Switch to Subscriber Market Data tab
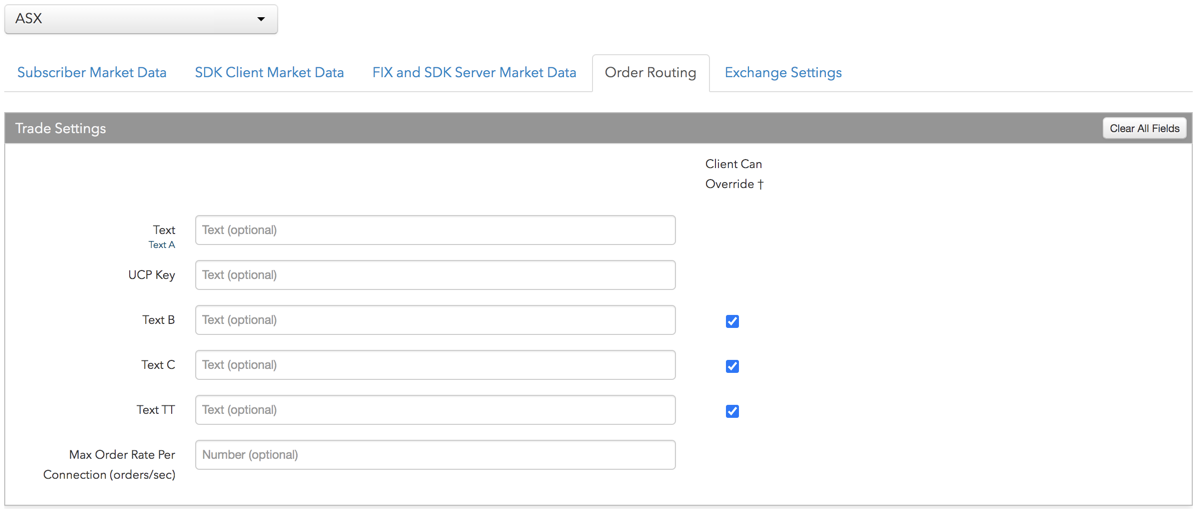The height and width of the screenshot is (509, 1197). click(92, 72)
